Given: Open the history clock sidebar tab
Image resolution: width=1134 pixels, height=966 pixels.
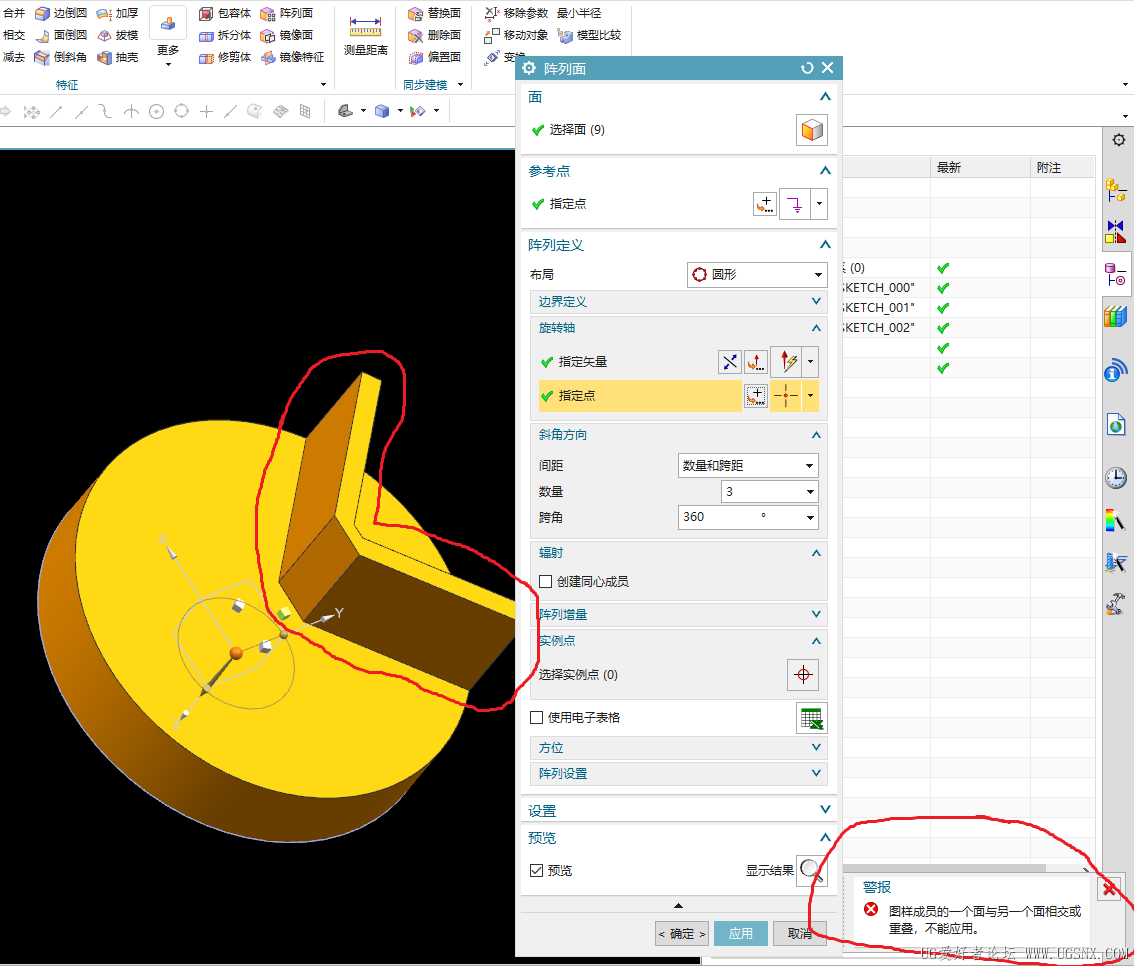Looking at the screenshot, I should coord(1116,477).
